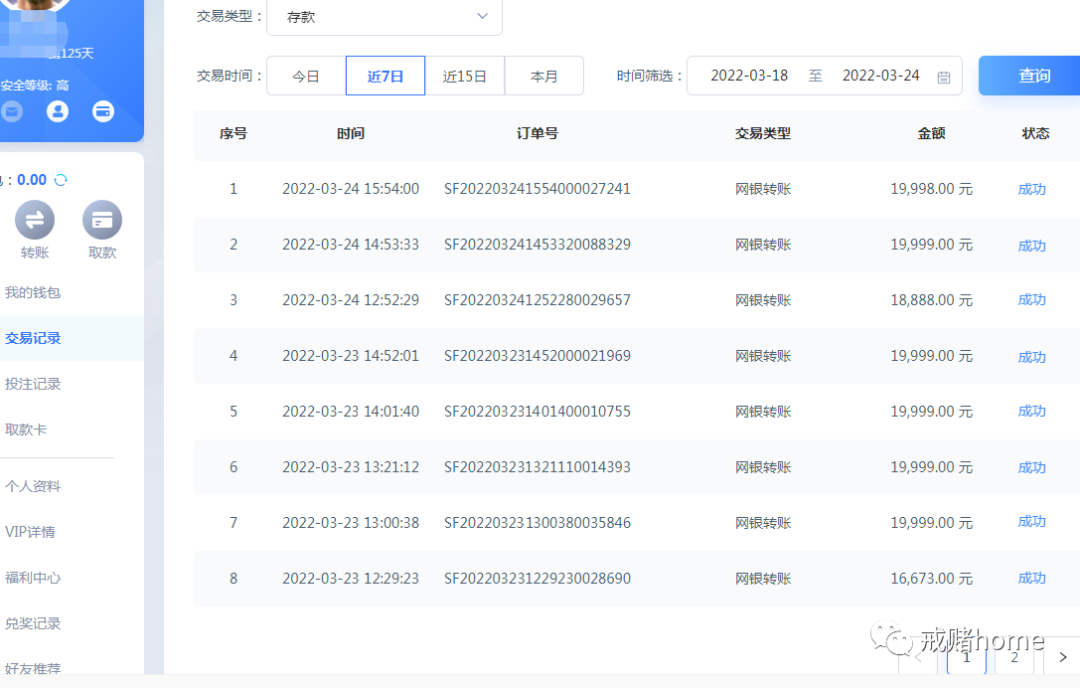
Task: Click 成功 status for 15:54:00 transaction
Action: click(x=1032, y=189)
